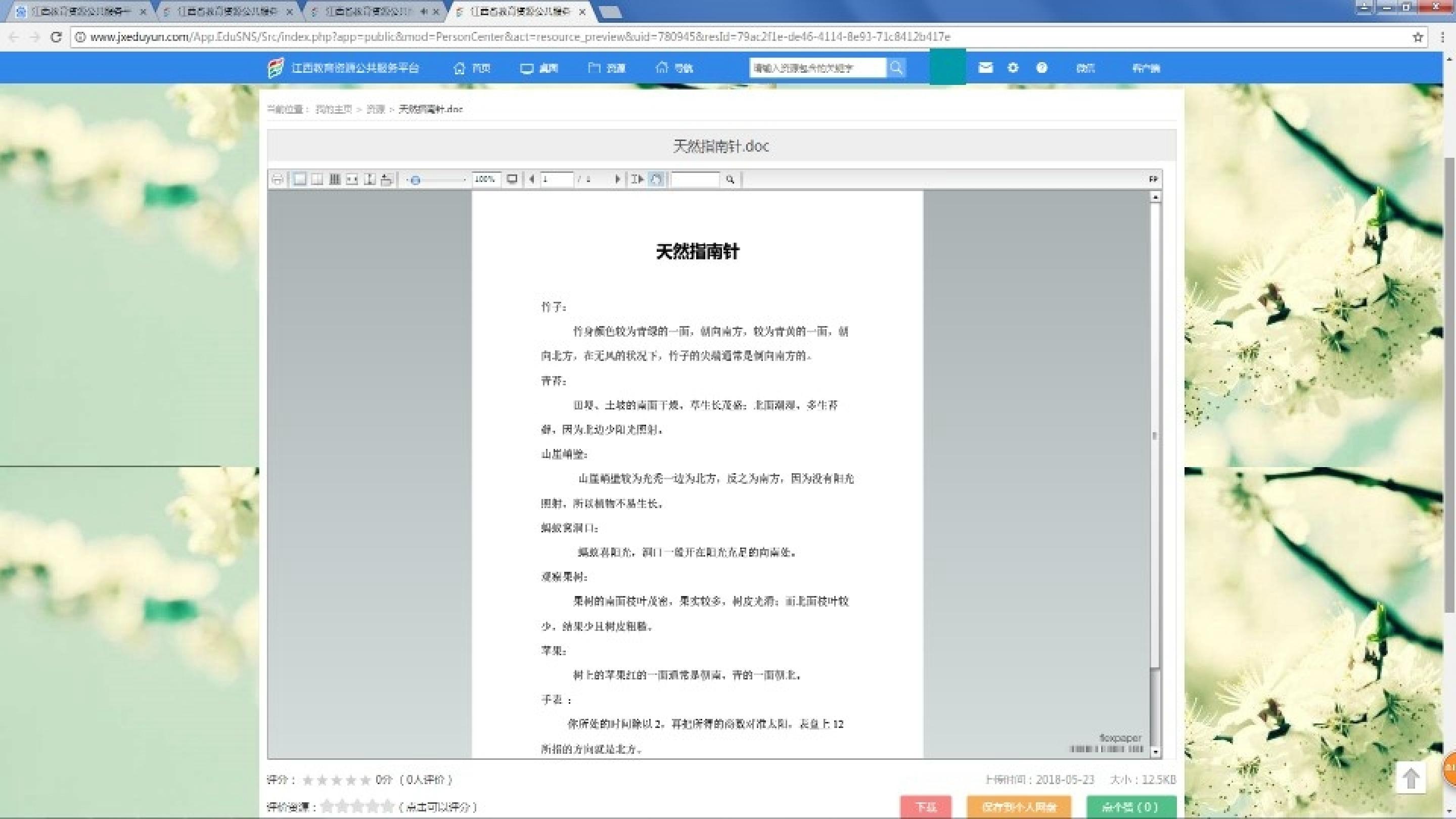This screenshot has height=819, width=1456.
Task: Click the browser address bar URL
Action: (x=520, y=37)
